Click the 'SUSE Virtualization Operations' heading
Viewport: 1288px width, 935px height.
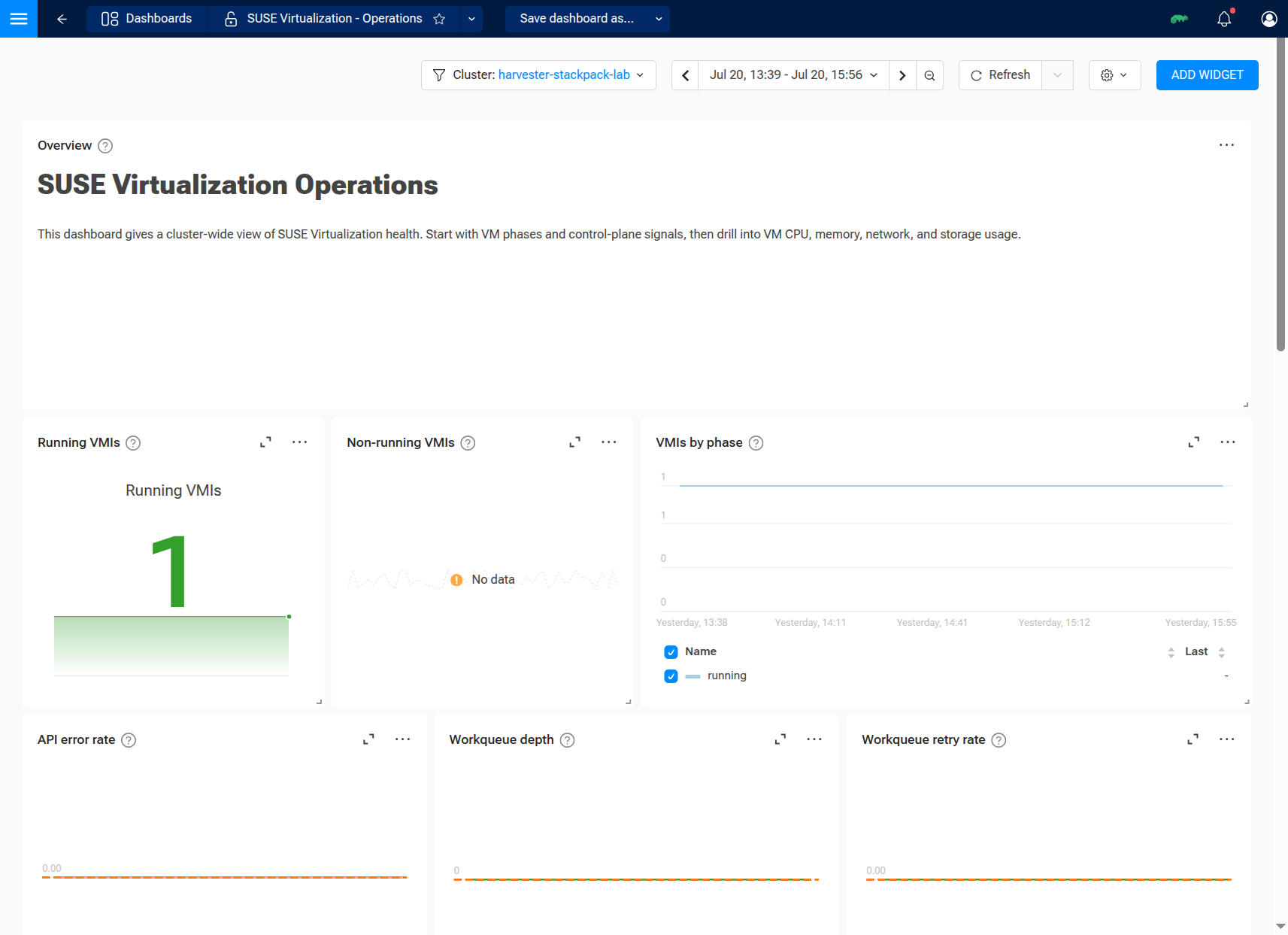[238, 185]
